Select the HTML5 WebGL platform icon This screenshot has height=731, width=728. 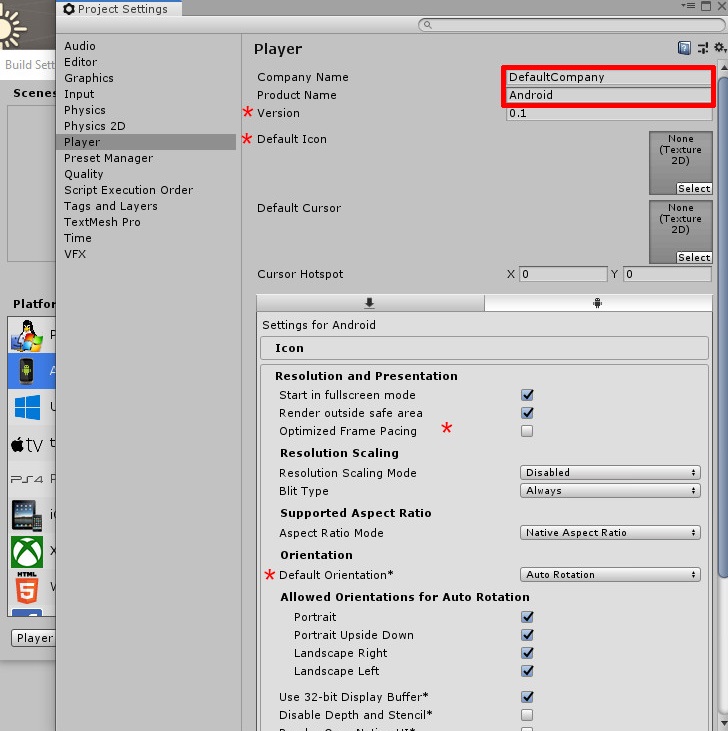tap(26, 589)
